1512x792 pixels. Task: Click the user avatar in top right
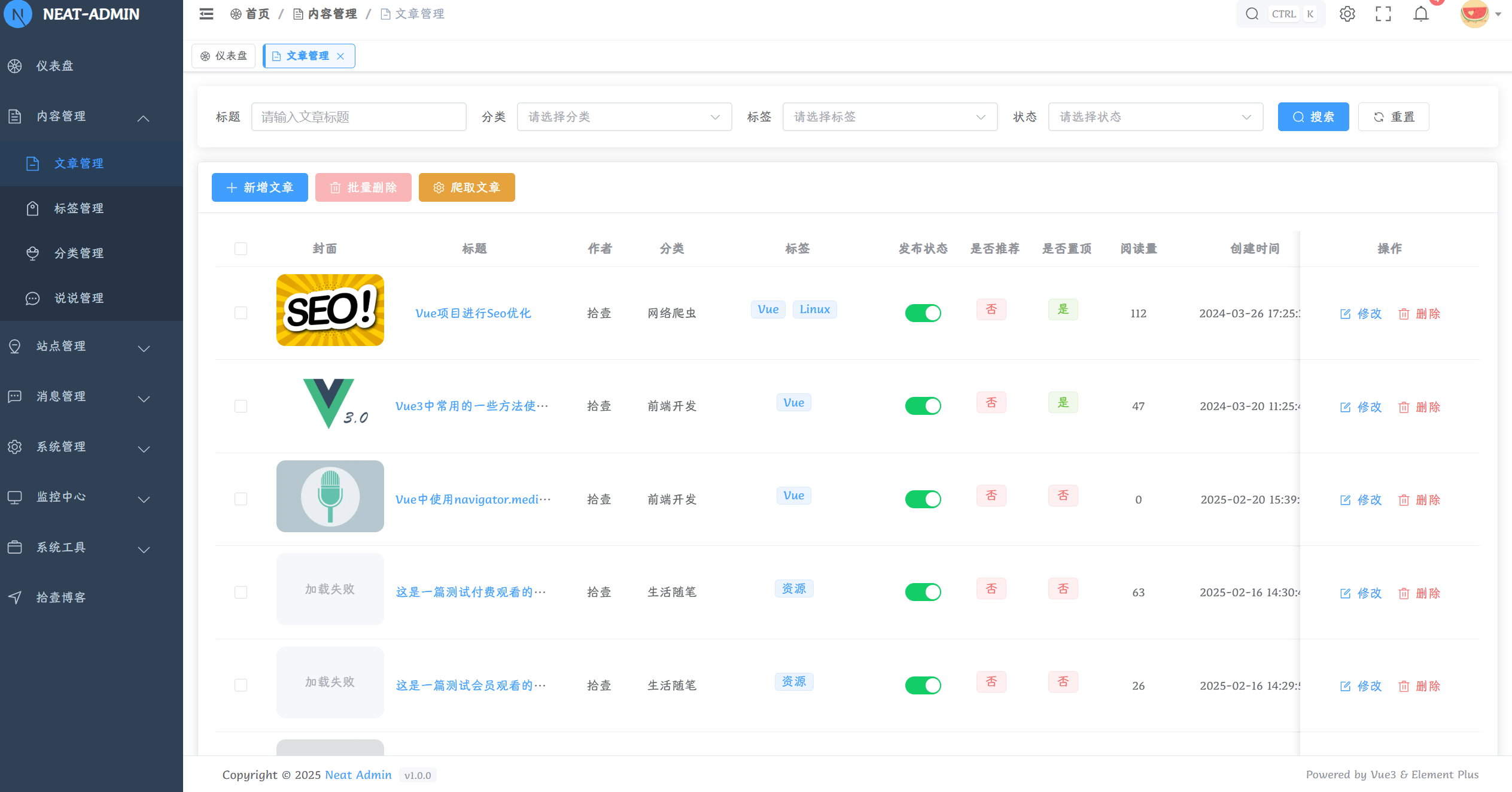(1474, 14)
